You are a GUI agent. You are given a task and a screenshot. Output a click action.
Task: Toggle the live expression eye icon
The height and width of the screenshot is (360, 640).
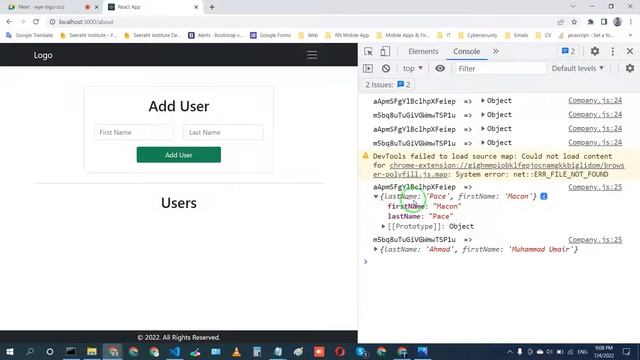tap(440, 69)
